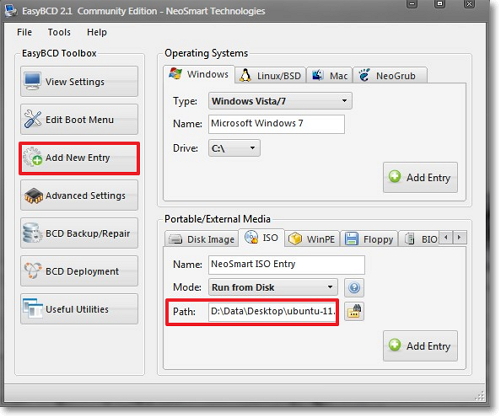Click the box icon on WinPE tab
This screenshot has height=416, width=499.
tap(295, 239)
